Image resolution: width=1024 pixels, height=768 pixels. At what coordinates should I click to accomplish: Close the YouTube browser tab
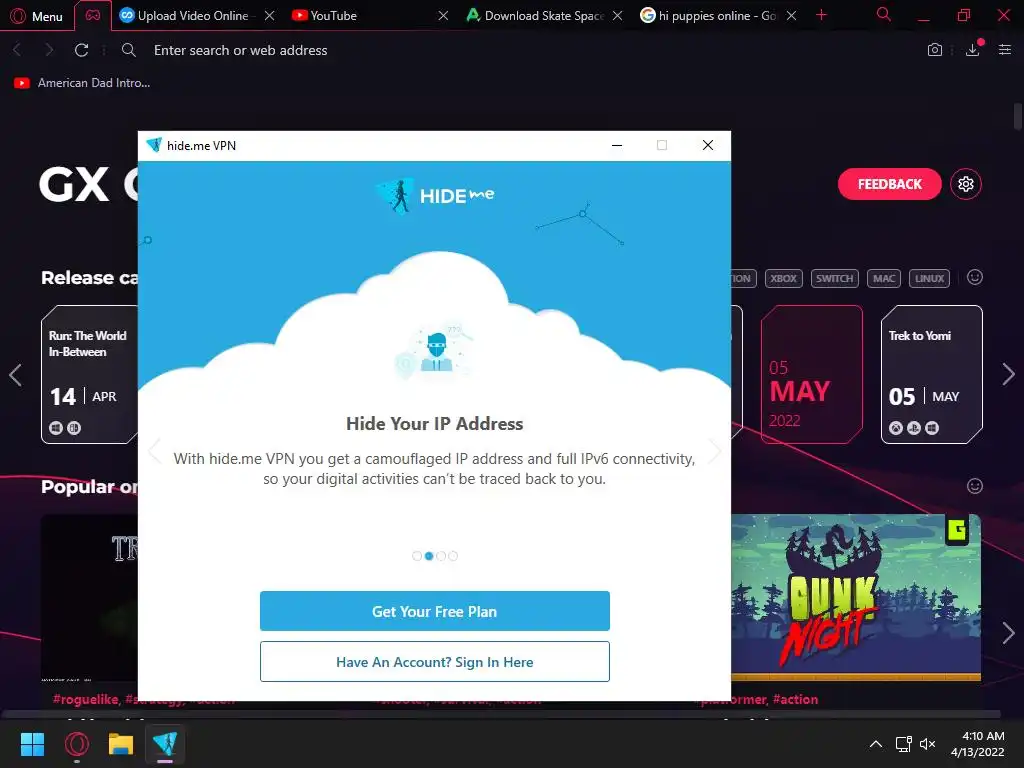pyautogui.click(x=443, y=16)
